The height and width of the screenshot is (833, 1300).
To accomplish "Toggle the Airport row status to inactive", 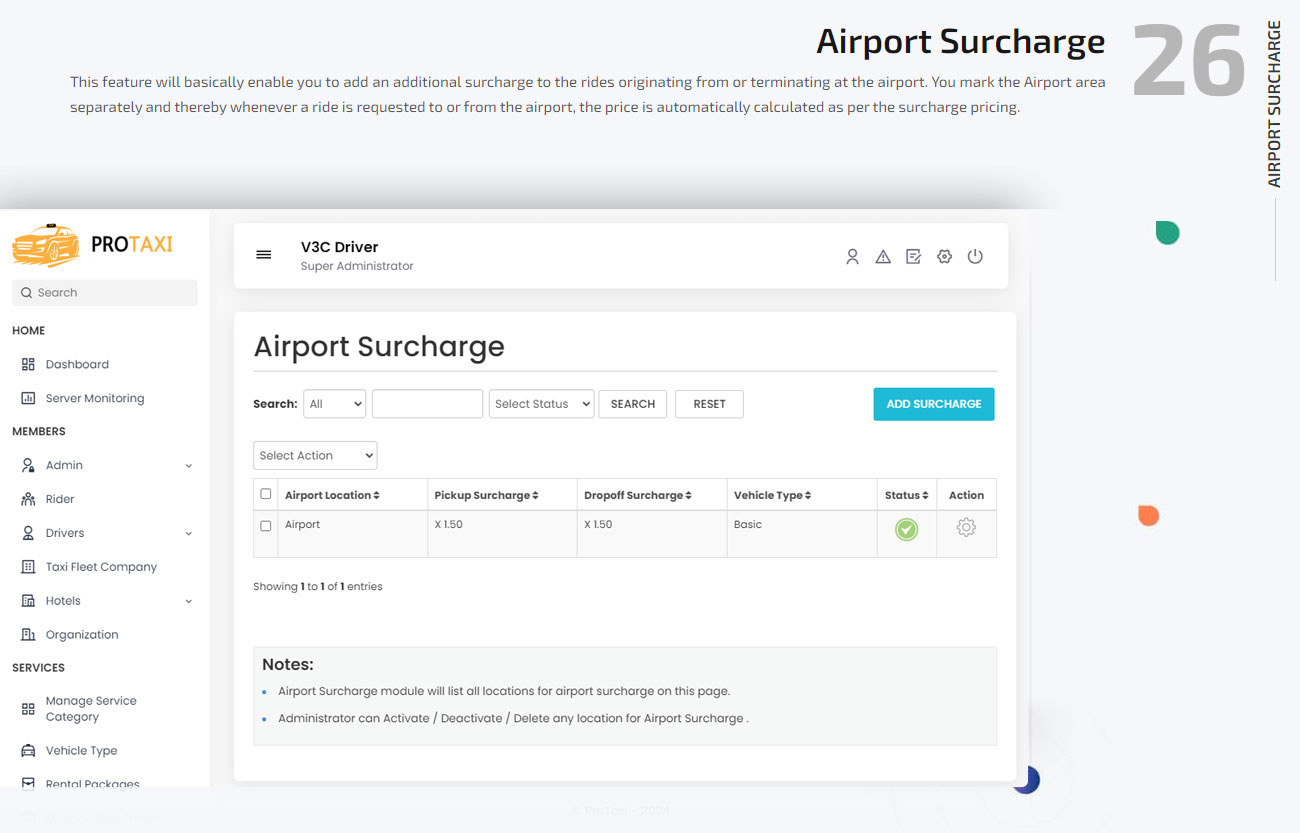I will tap(906, 530).
